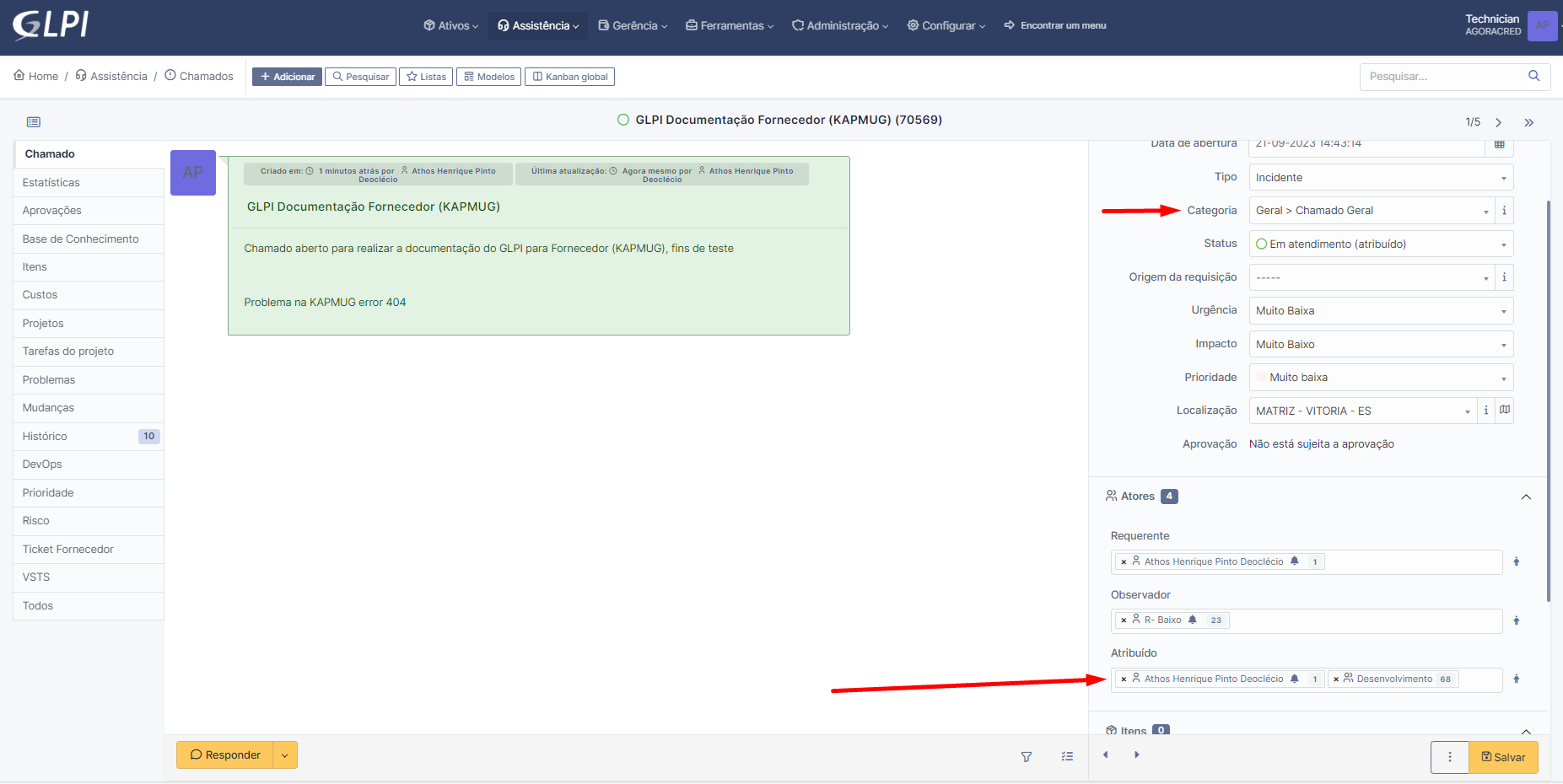This screenshot has height=784, width=1563.
Task: Open Chamados breadcrumb link
Action: click(199, 76)
